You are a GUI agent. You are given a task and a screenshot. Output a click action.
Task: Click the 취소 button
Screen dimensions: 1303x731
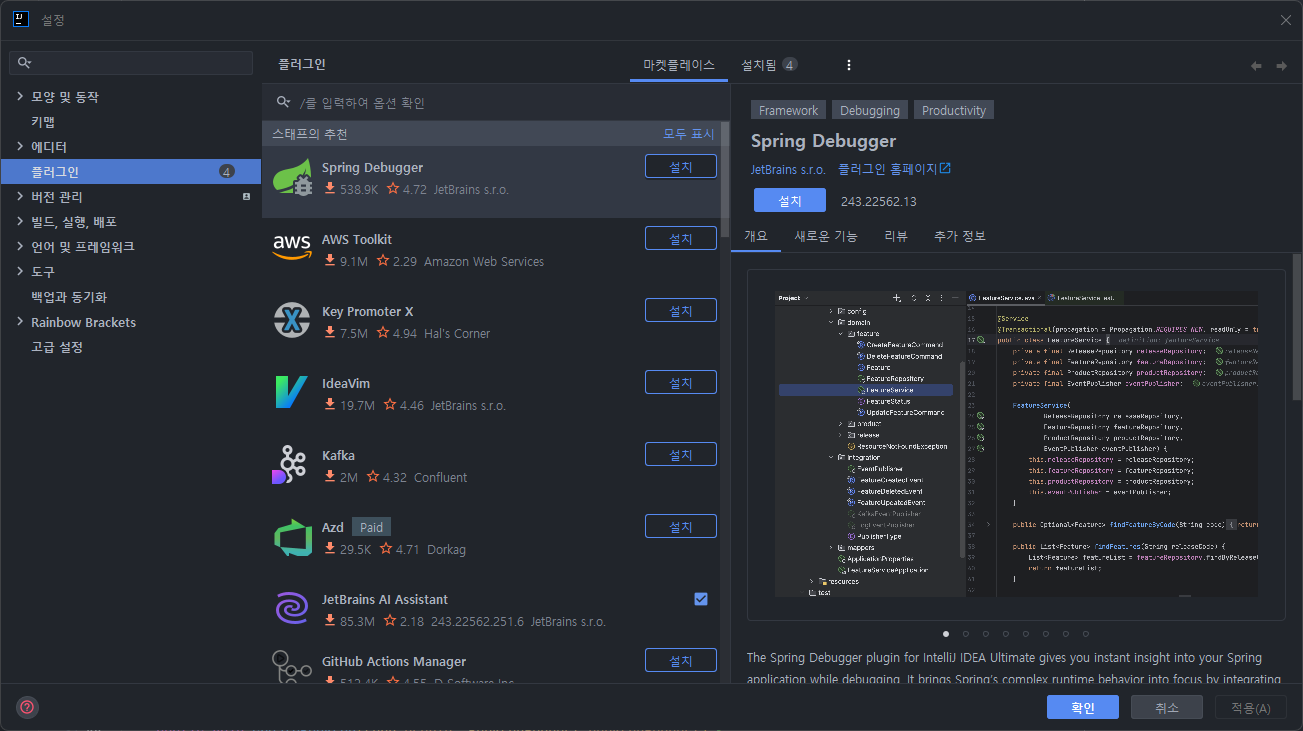pyautogui.click(x=1167, y=707)
